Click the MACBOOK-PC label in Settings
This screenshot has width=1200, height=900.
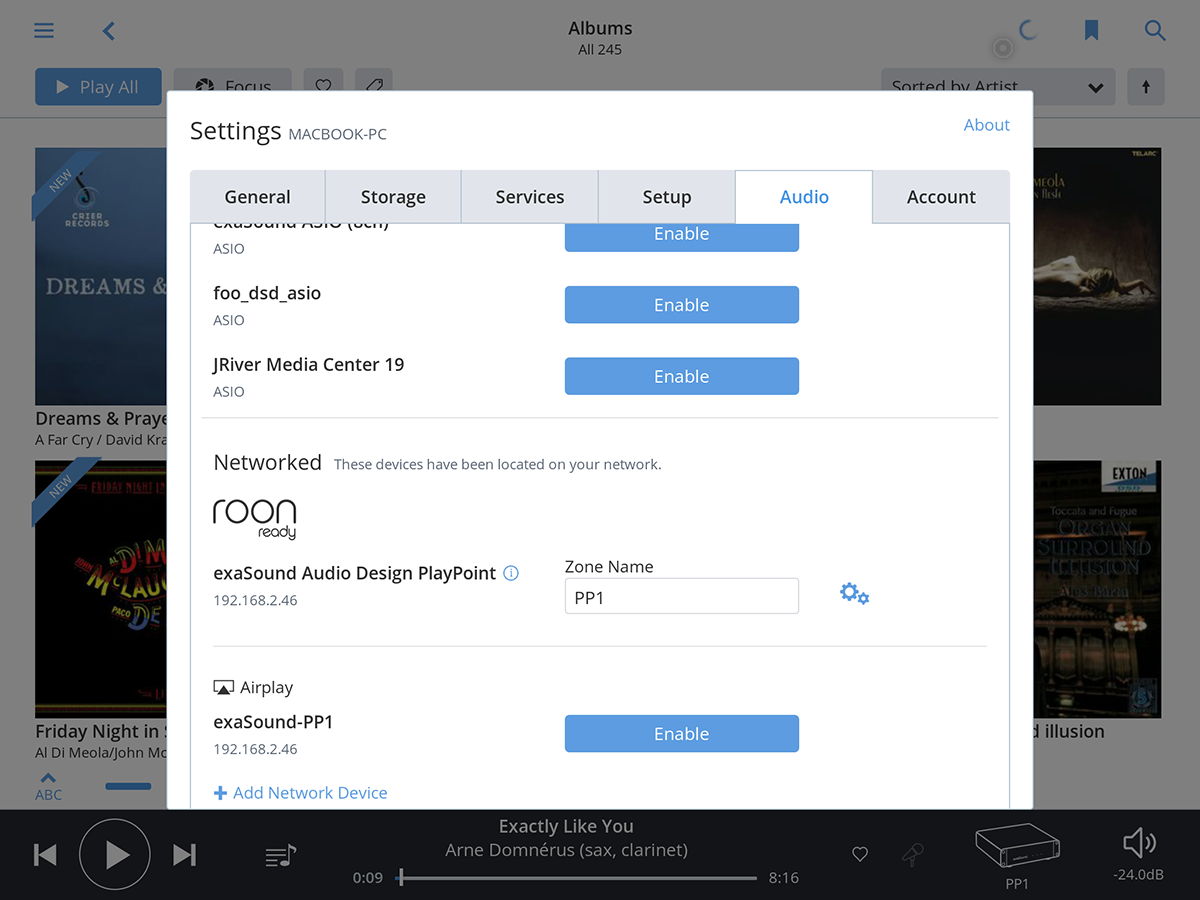click(x=337, y=134)
